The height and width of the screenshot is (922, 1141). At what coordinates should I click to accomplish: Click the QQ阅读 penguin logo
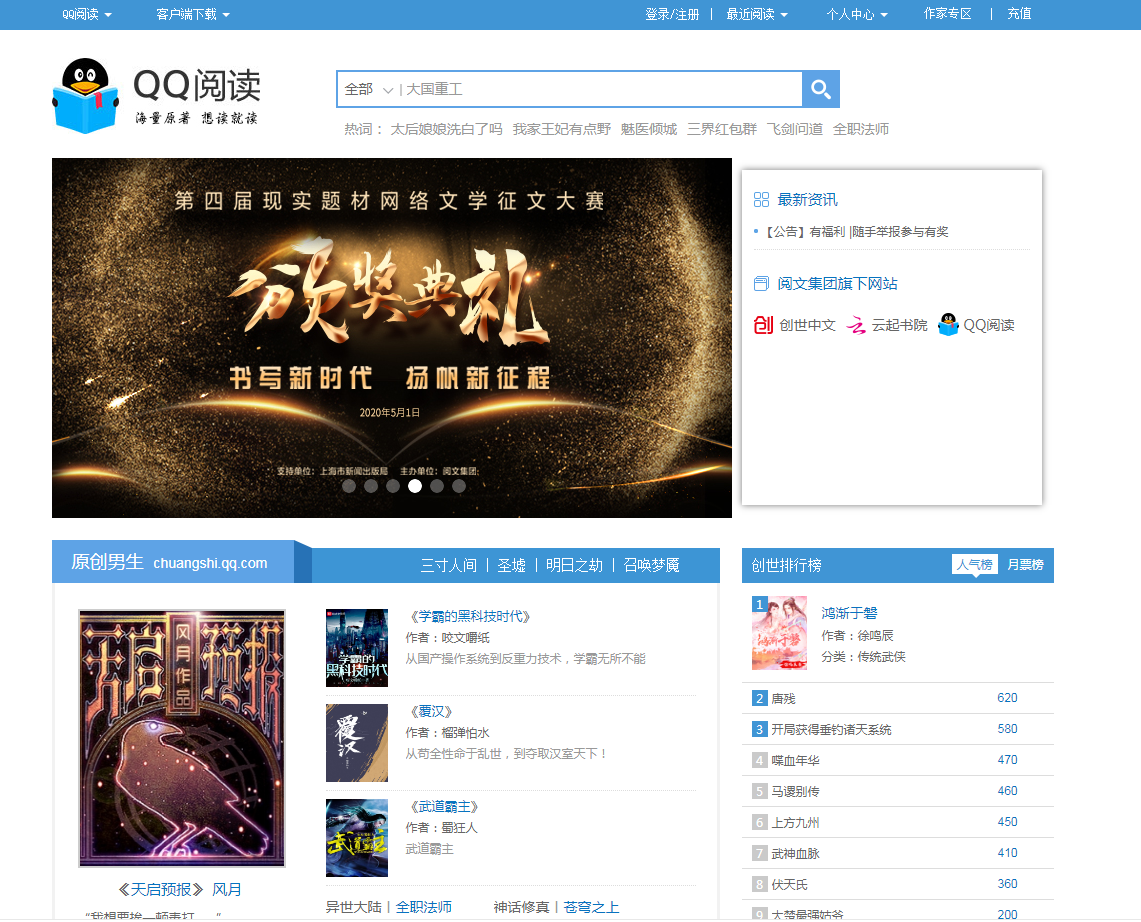coord(85,95)
